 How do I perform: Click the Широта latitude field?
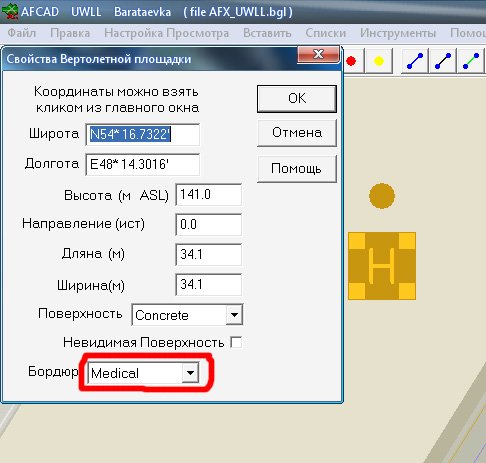[x=143, y=135]
